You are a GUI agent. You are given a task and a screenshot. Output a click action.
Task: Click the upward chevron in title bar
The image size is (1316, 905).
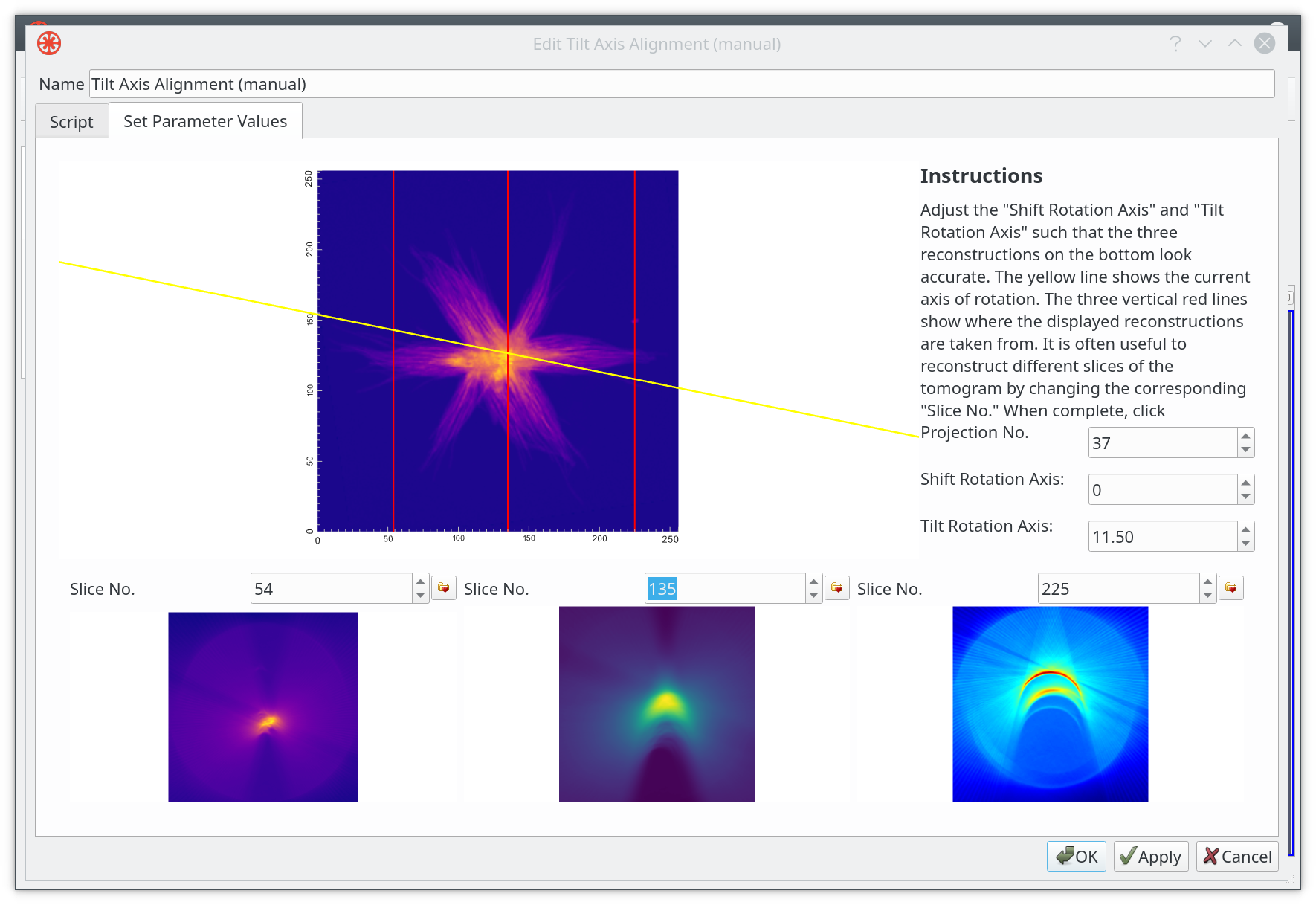[1235, 43]
